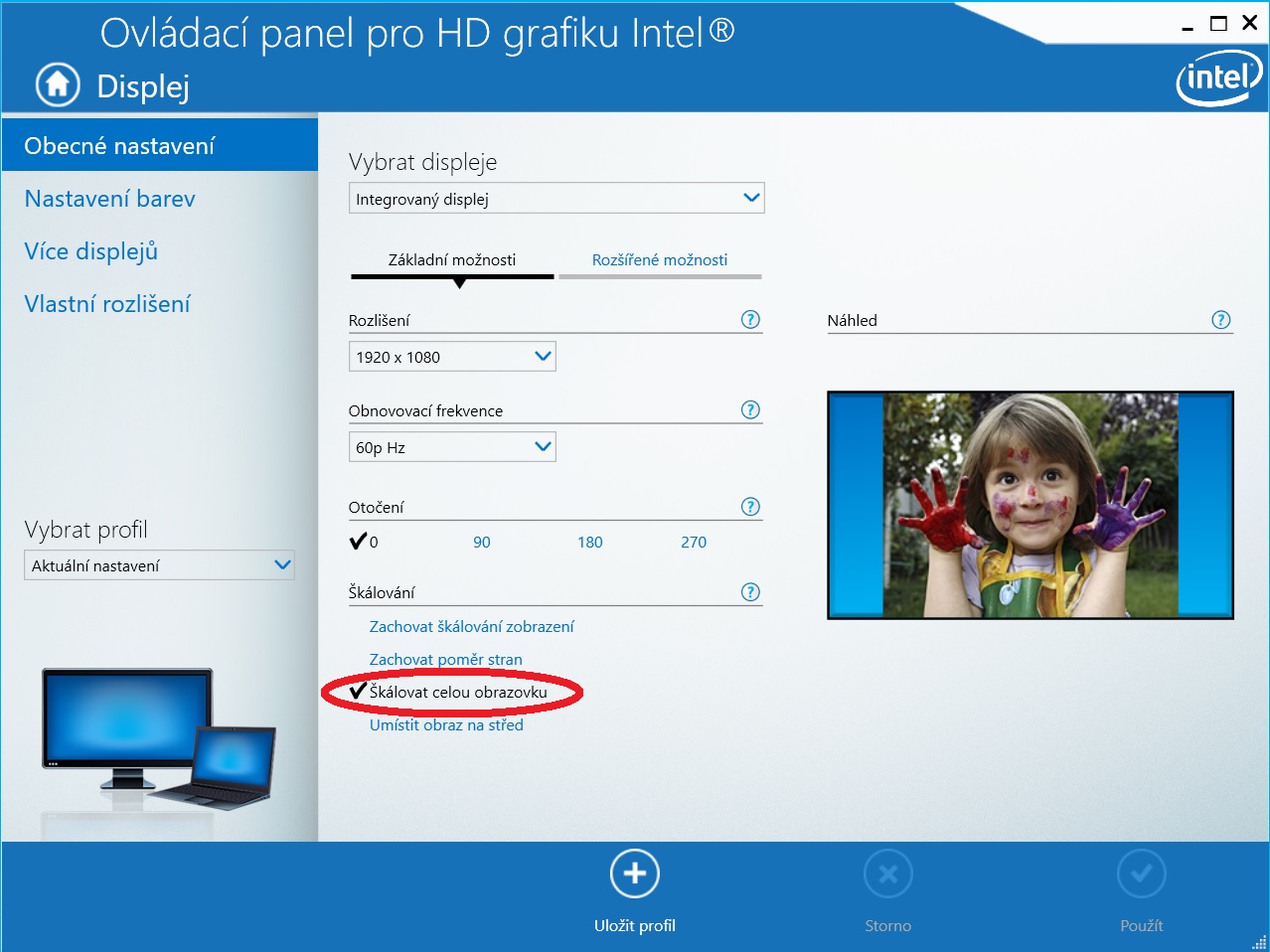Click the Použít checkmark icon
Screen dimensions: 1270x952
[1142, 874]
